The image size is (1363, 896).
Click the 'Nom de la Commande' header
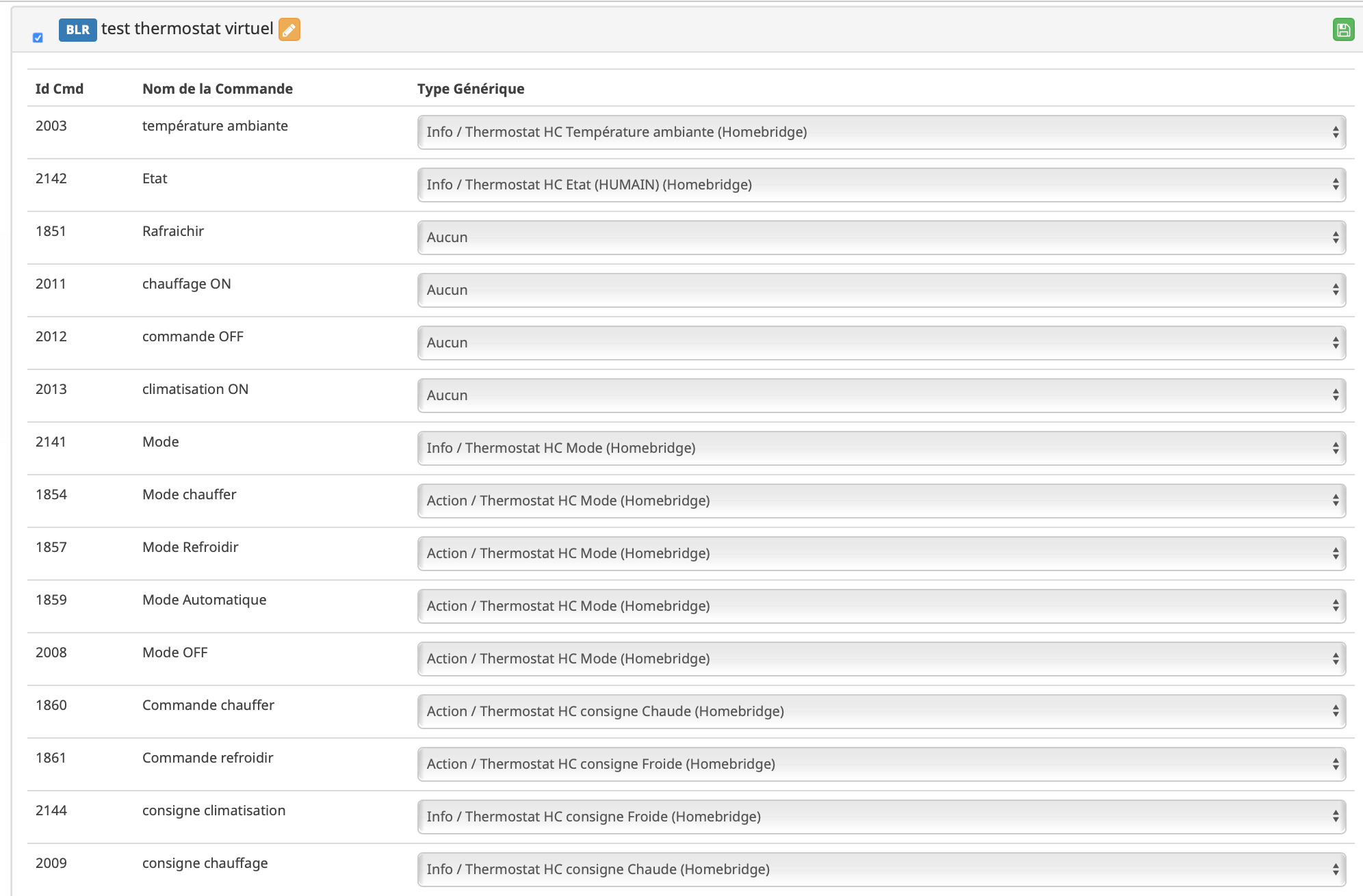coord(218,89)
